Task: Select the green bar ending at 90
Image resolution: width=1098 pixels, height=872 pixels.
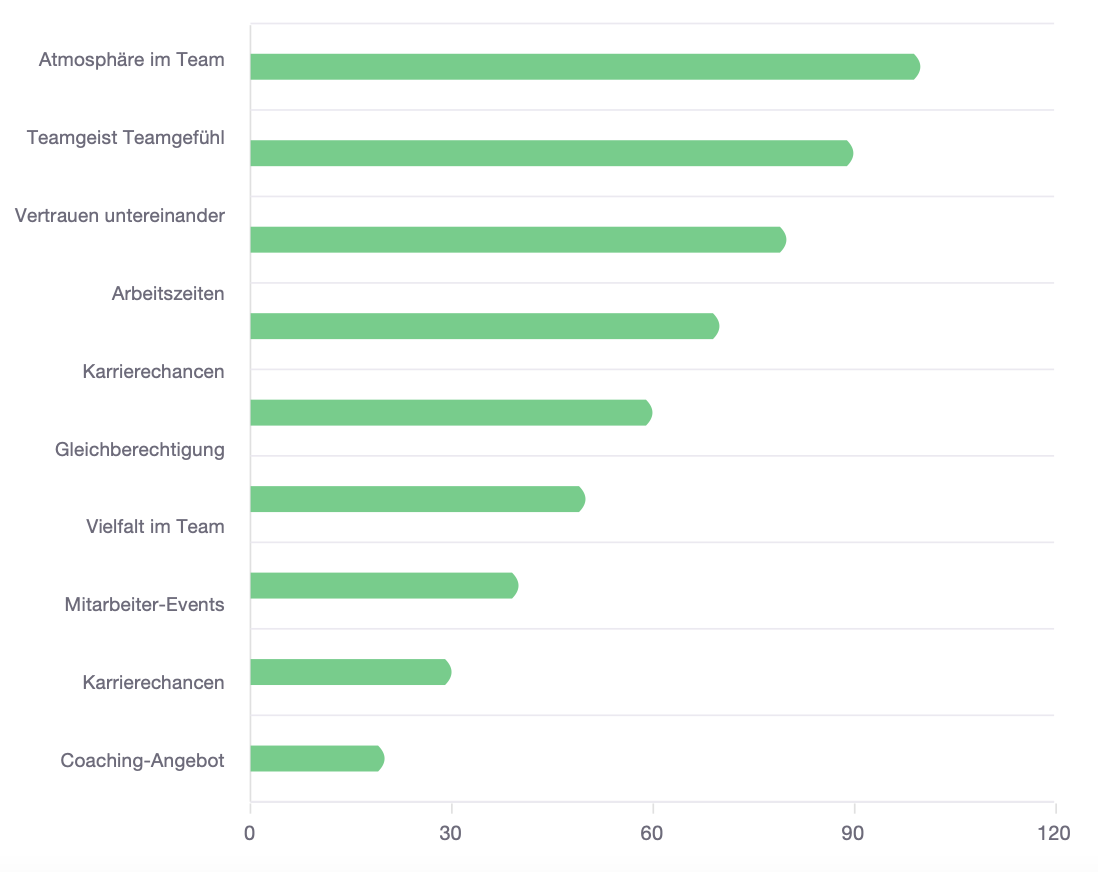Action: point(551,153)
